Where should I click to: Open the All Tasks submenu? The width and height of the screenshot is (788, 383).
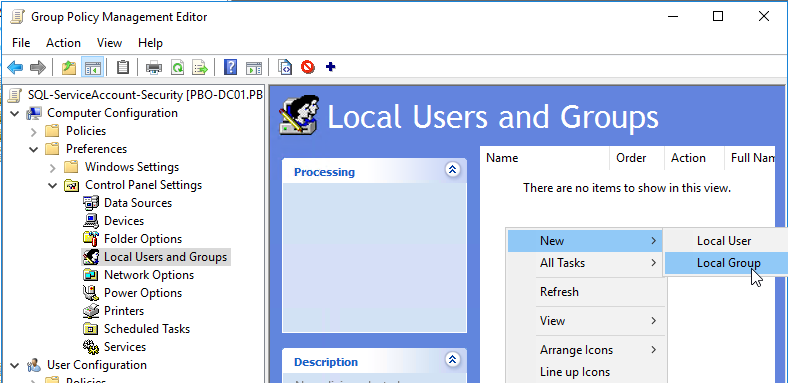pyautogui.click(x=585, y=263)
